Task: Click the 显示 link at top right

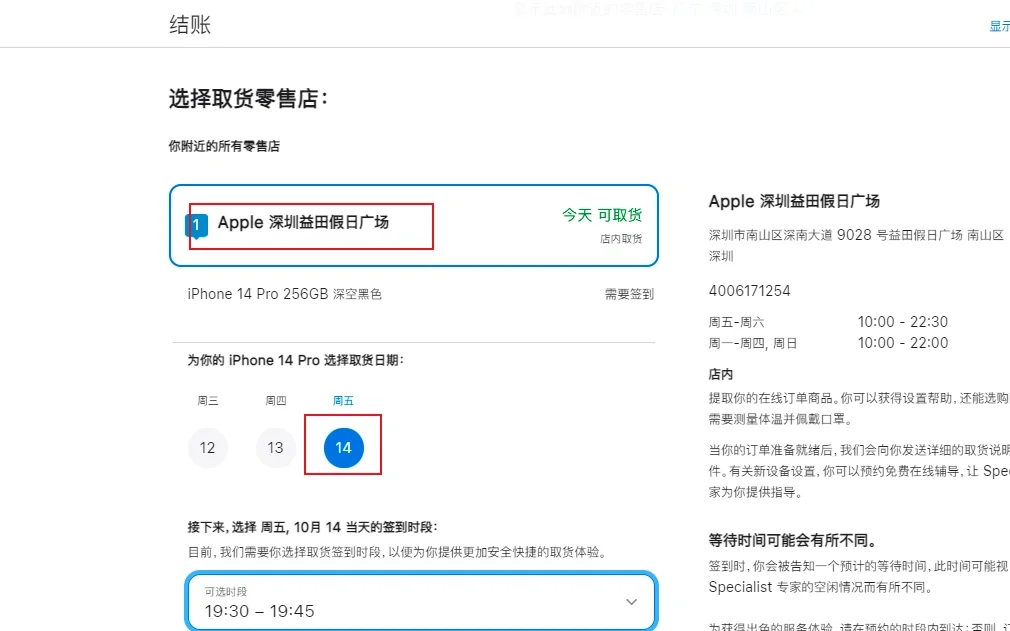Action: (x=999, y=26)
